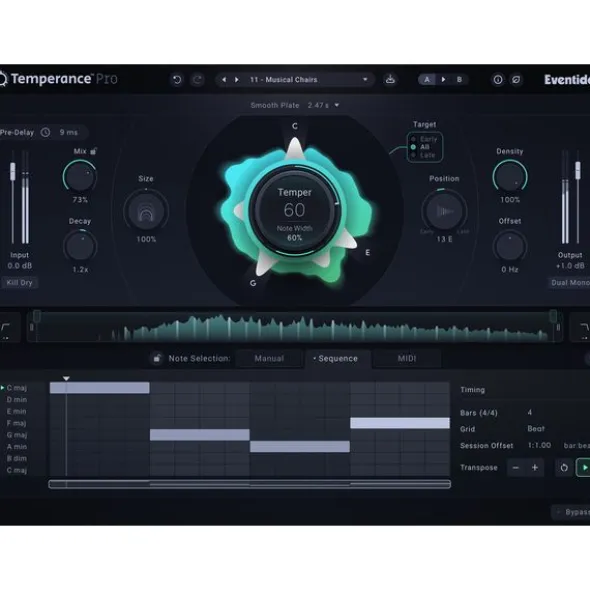Click the undo arrow icon

point(177,80)
